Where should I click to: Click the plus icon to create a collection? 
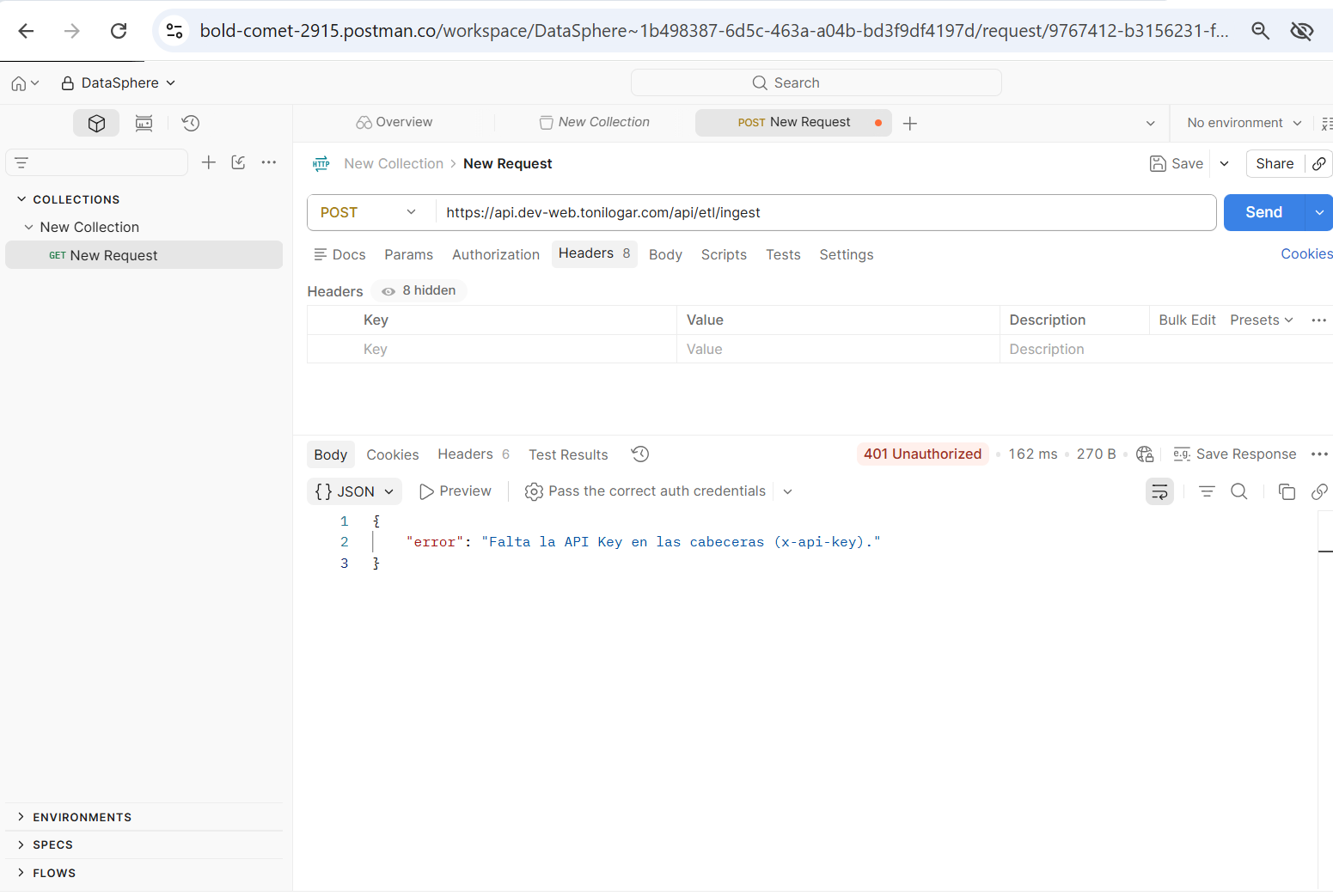point(208,162)
